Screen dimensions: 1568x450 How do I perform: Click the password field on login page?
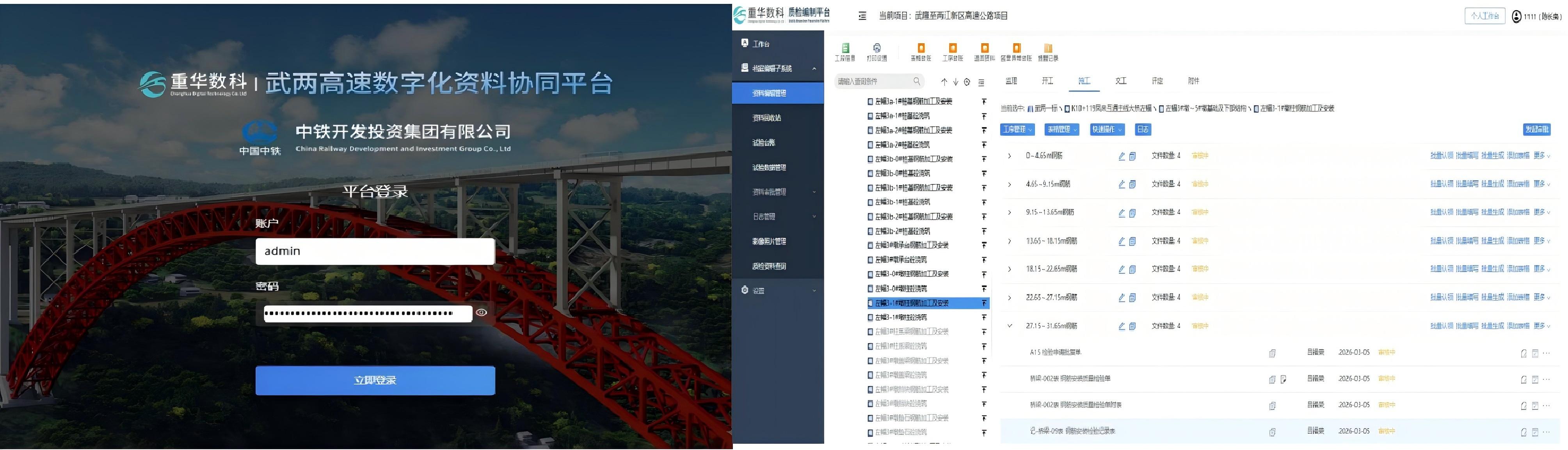[368, 313]
